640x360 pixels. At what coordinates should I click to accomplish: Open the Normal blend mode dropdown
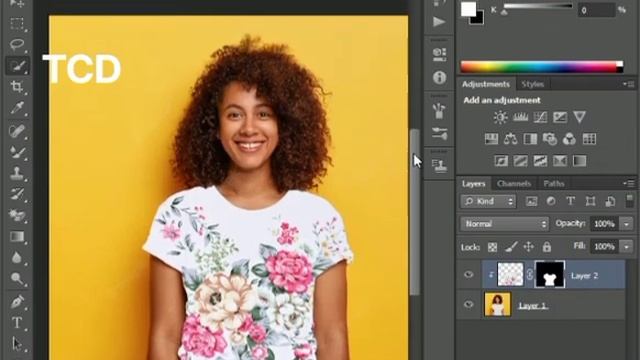(x=504, y=224)
